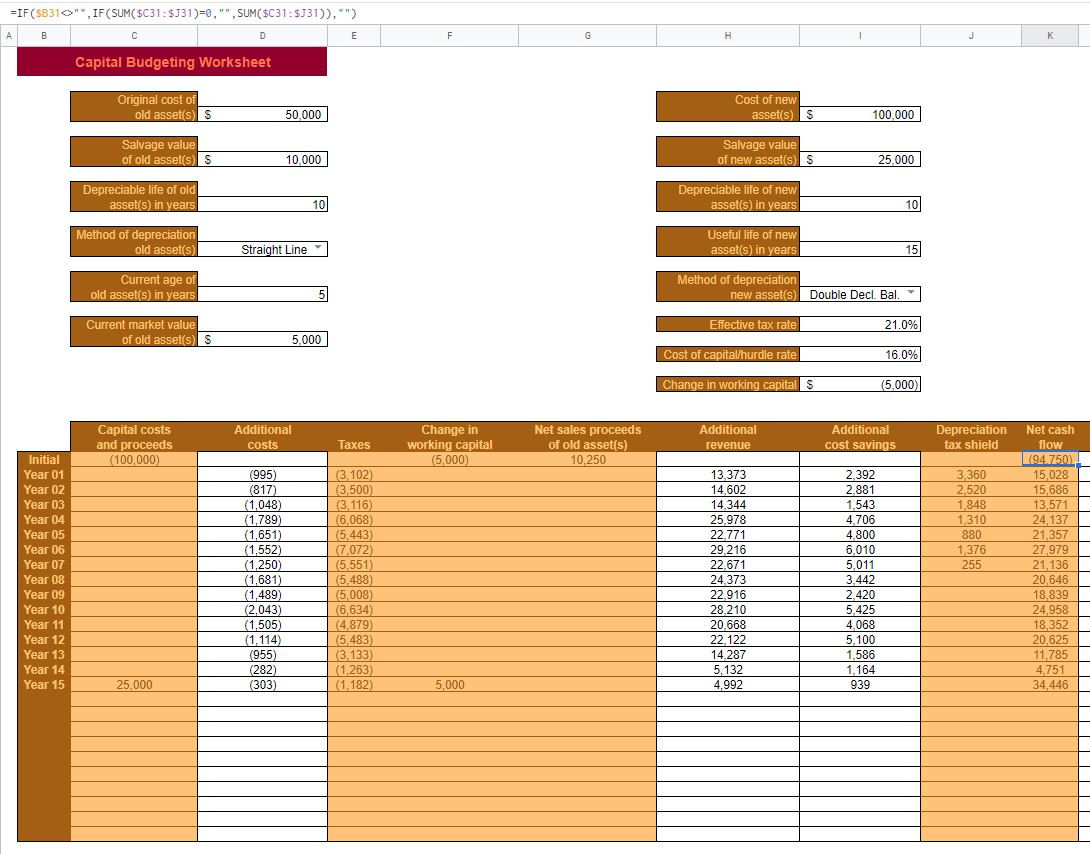This screenshot has width=1090, height=854.
Task: Select column F header
Action: coord(449,35)
